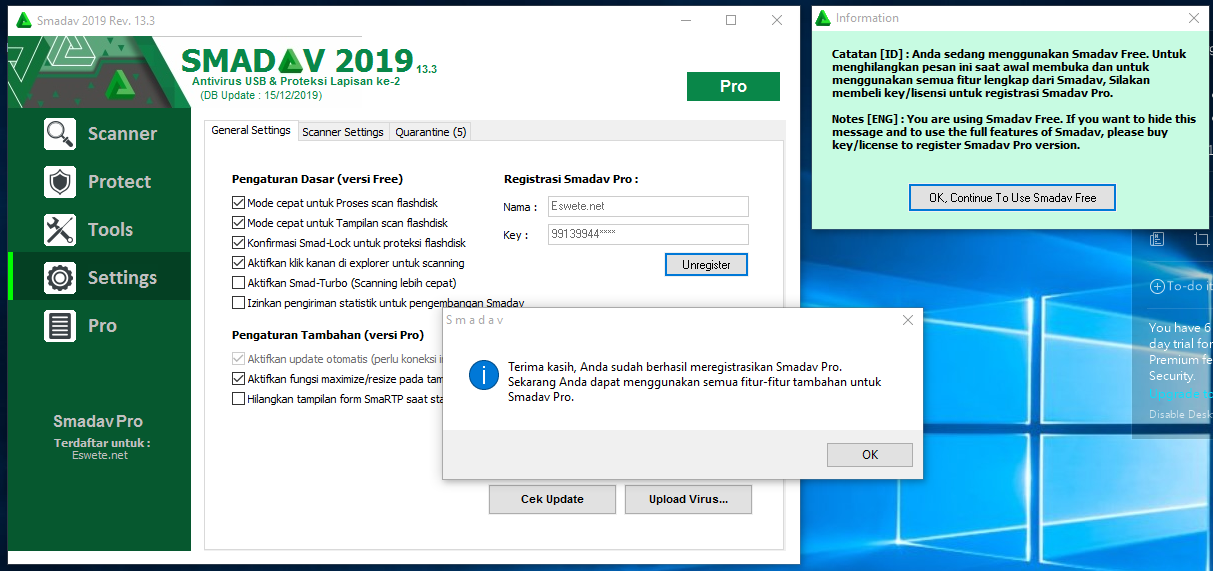The image size is (1213, 571).
Task: Enable Izinkan pengiriman statistik checkbox
Action: click(x=238, y=302)
